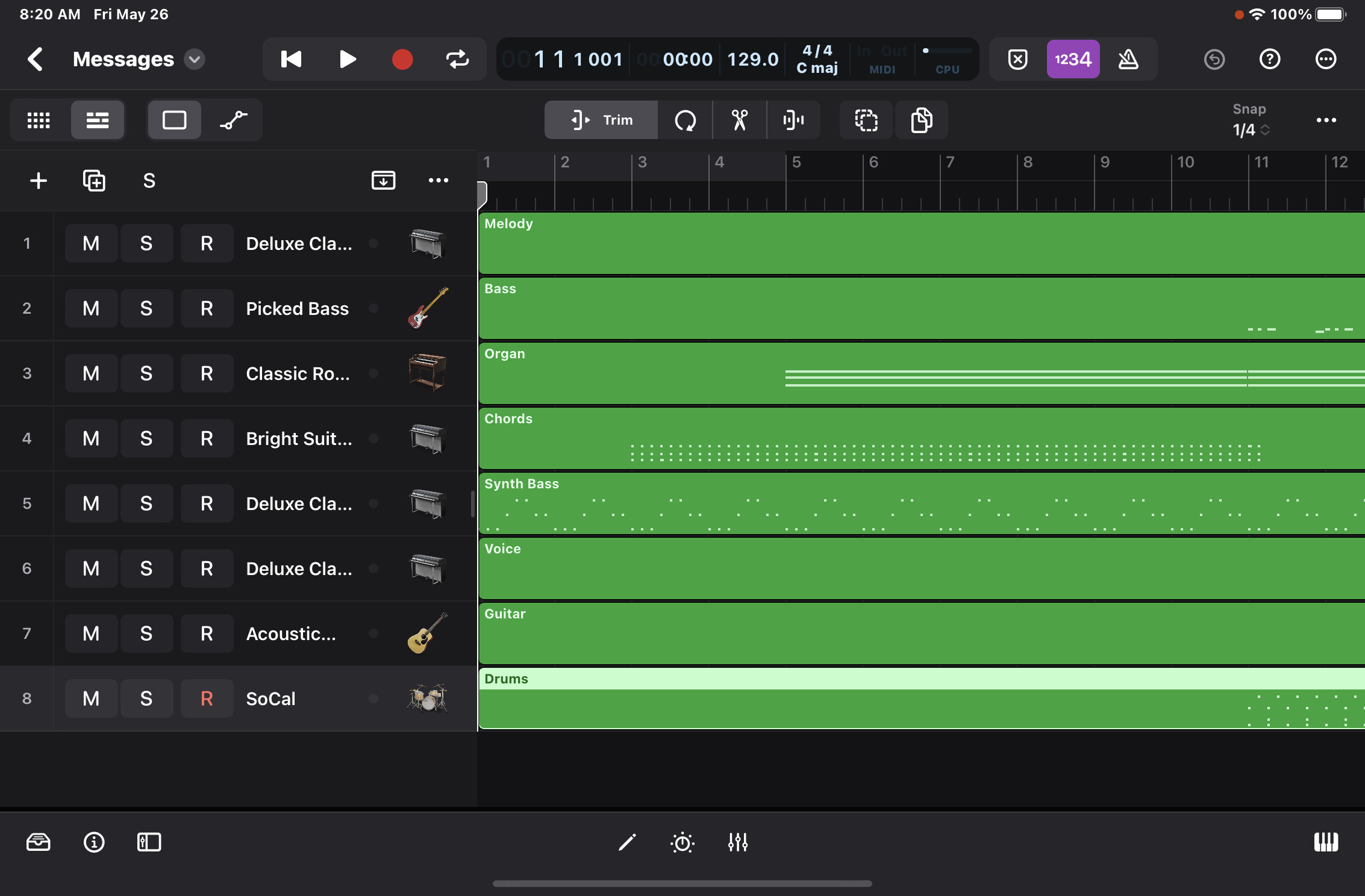
Task: Disable the 1234 count-in button
Action: (x=1073, y=59)
